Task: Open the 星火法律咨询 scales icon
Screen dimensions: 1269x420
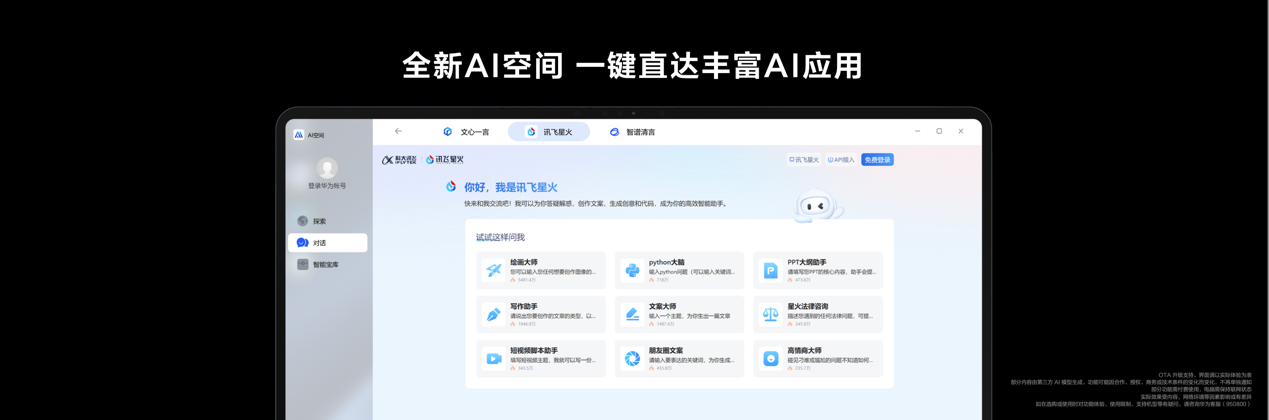Action: tap(770, 314)
